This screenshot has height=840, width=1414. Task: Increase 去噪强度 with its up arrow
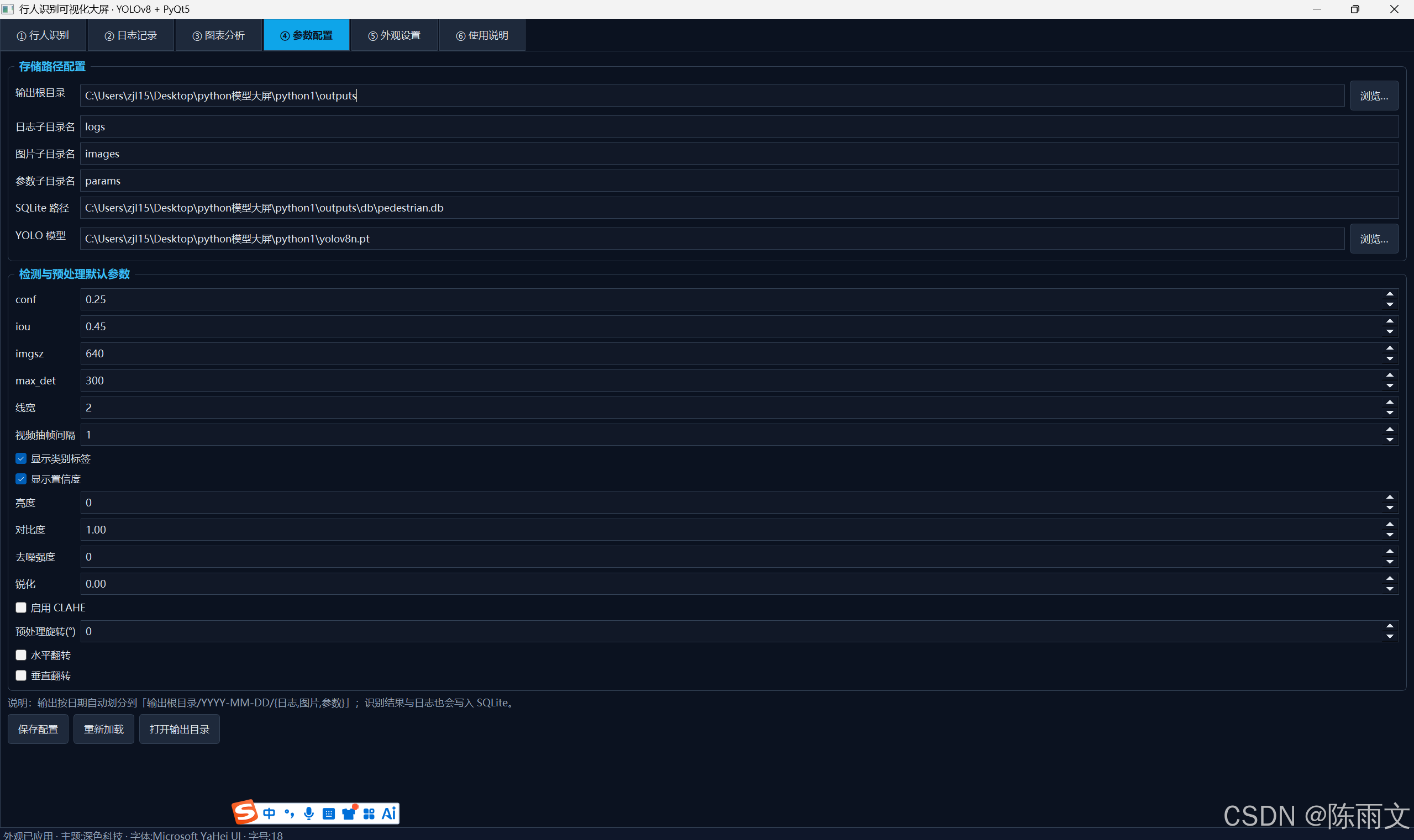(x=1390, y=552)
